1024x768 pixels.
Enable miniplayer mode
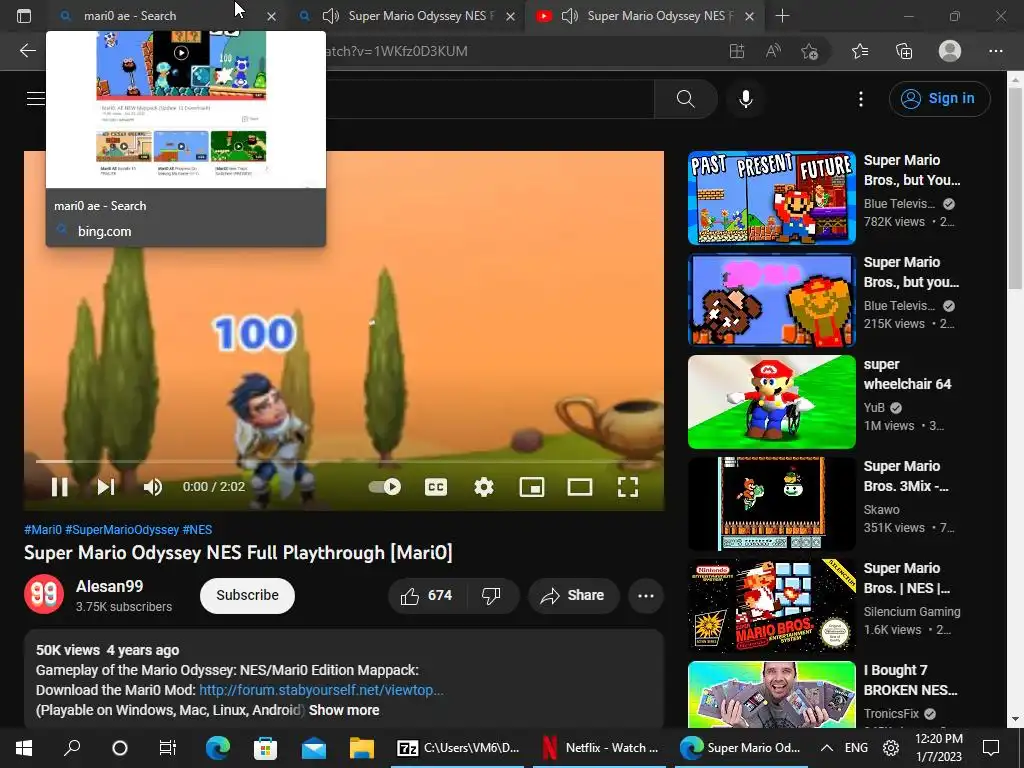532,487
